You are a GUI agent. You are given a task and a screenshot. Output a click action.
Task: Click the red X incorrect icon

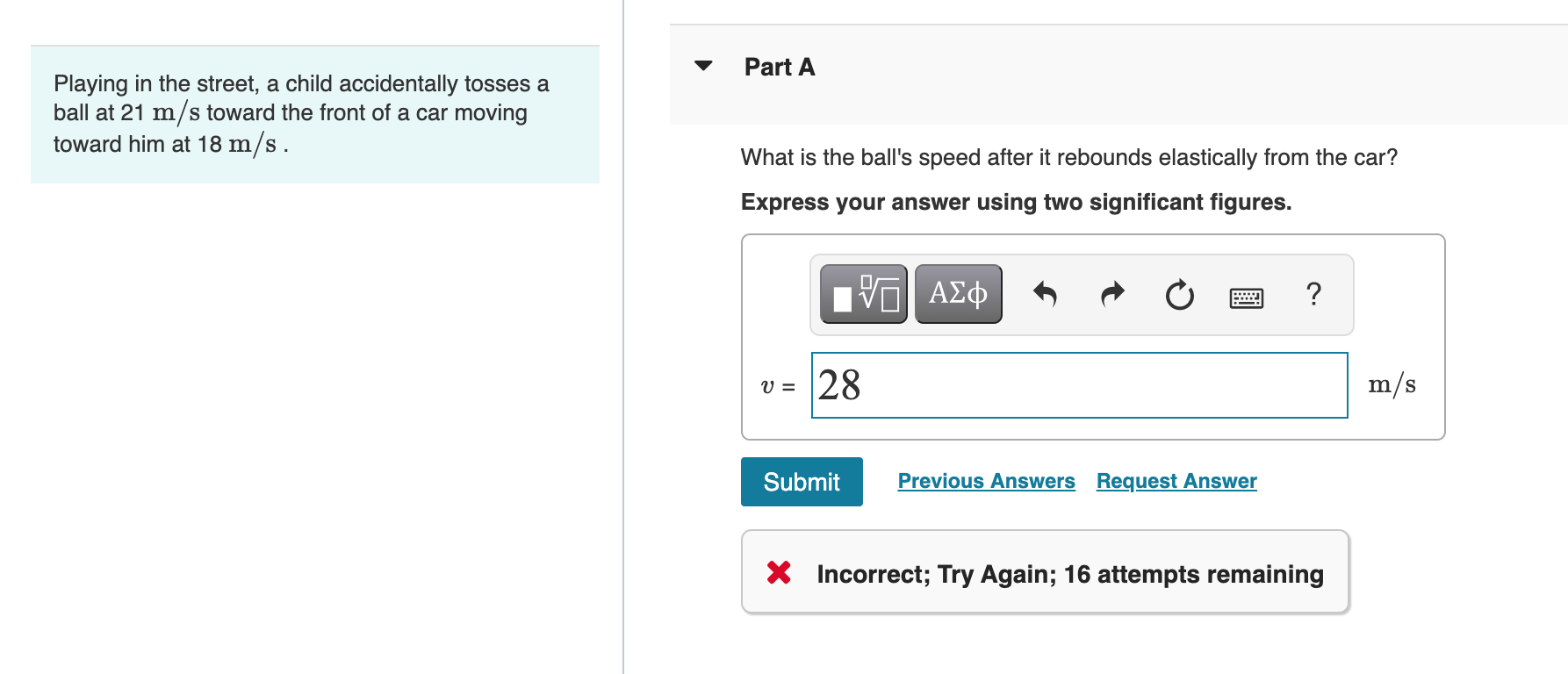(x=779, y=573)
